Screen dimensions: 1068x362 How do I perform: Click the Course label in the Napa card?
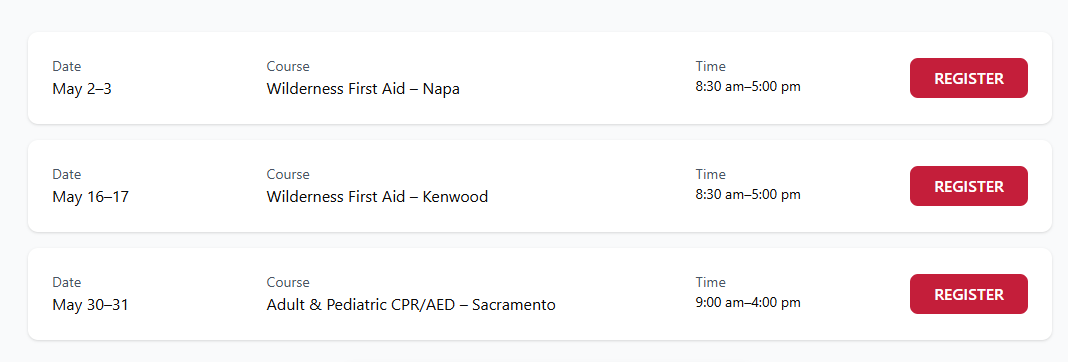coord(288,66)
